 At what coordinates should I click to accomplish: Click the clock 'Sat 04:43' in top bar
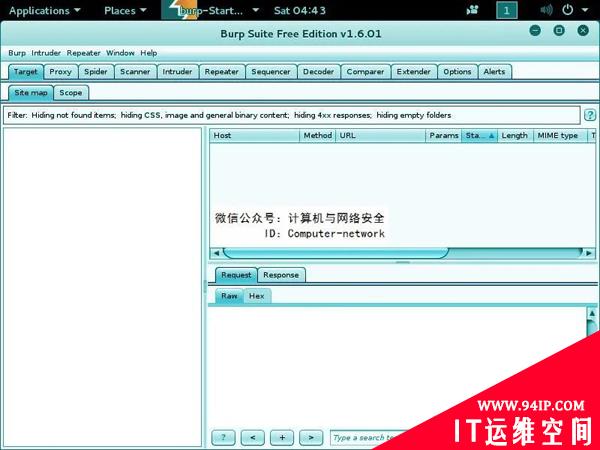pyautogui.click(x=300, y=10)
